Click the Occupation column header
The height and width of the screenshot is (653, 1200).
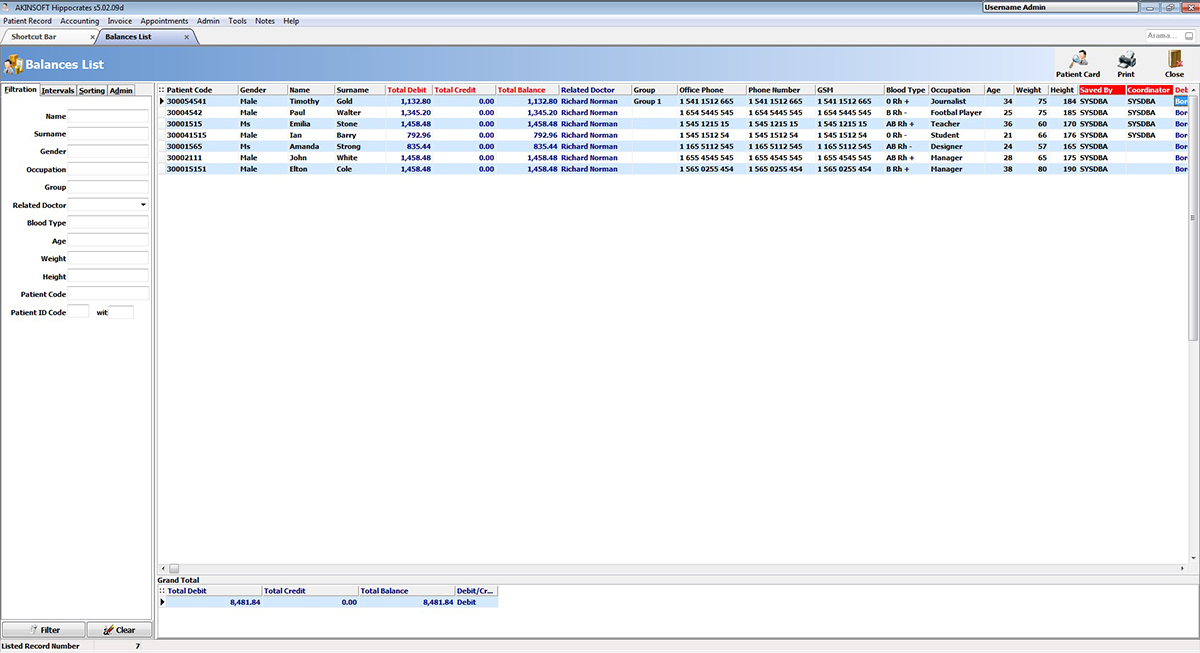[x=957, y=90]
